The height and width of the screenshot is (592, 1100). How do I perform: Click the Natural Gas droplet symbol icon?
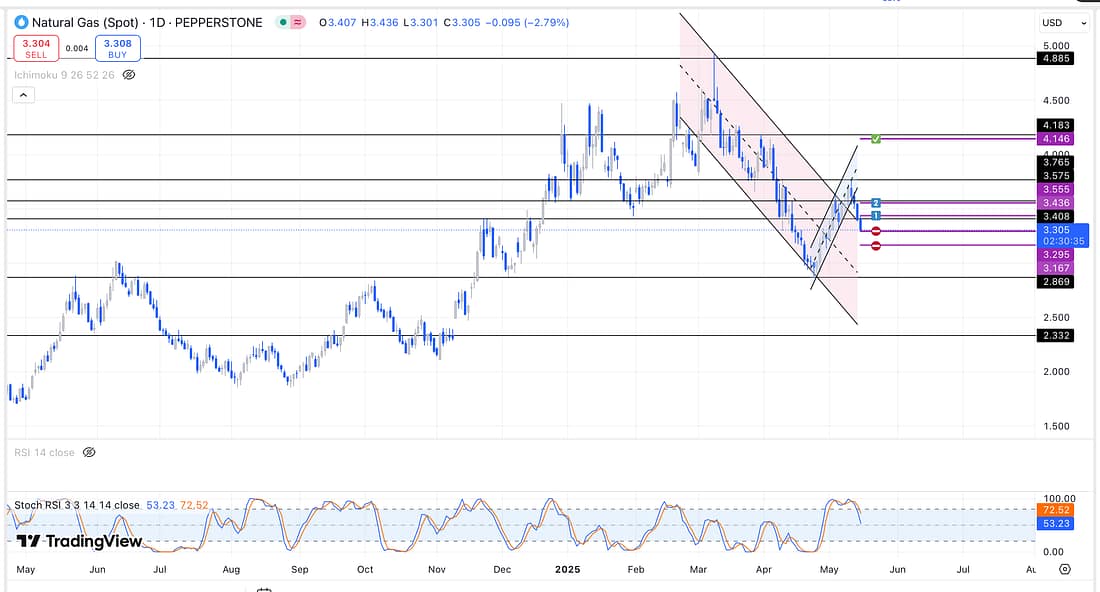click(20, 22)
